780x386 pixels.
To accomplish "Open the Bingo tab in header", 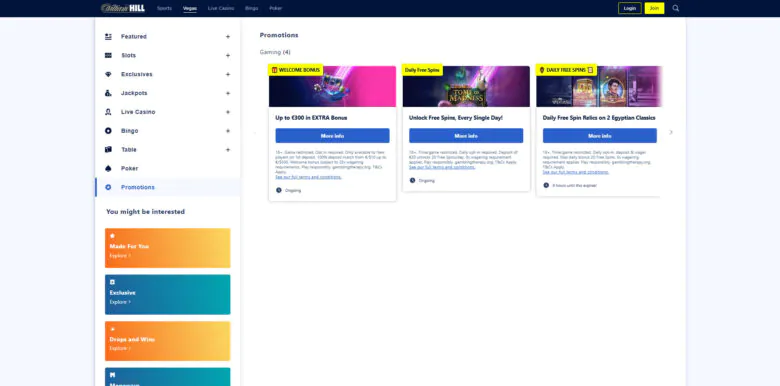I will pyautogui.click(x=252, y=8).
